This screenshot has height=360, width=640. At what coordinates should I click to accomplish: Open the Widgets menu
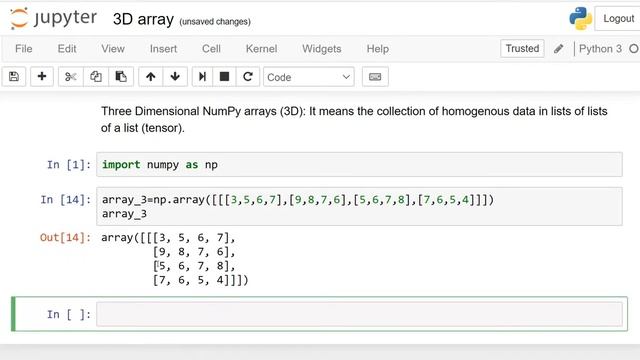(322, 49)
